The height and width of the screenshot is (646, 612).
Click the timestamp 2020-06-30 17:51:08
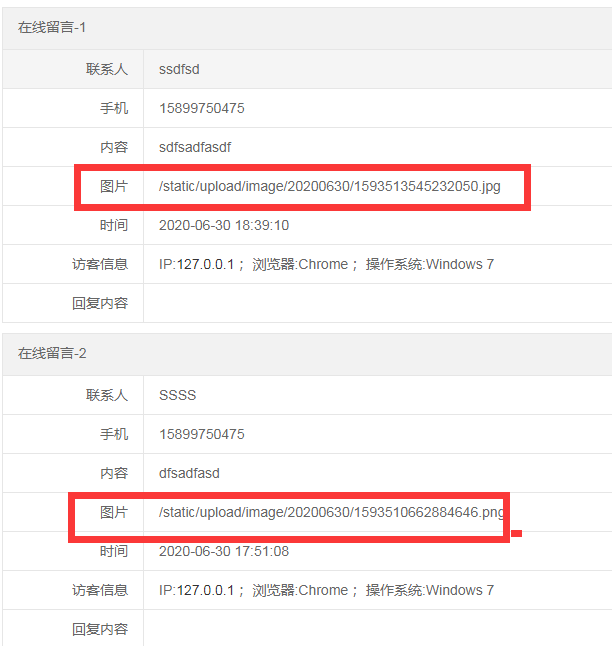pyautogui.click(x=224, y=551)
